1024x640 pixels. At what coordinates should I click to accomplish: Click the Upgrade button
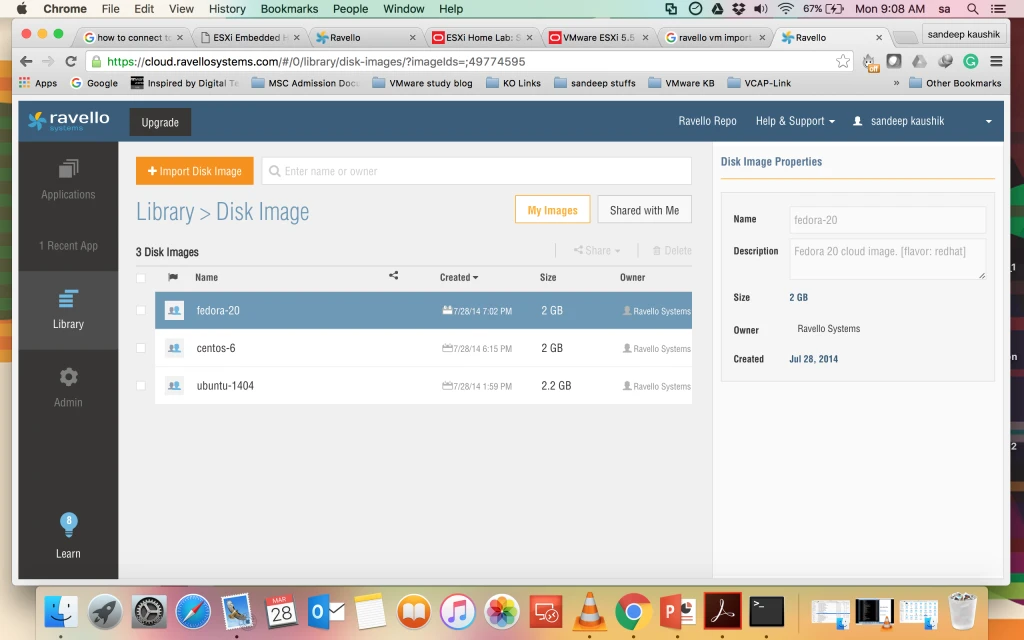pyautogui.click(x=160, y=122)
